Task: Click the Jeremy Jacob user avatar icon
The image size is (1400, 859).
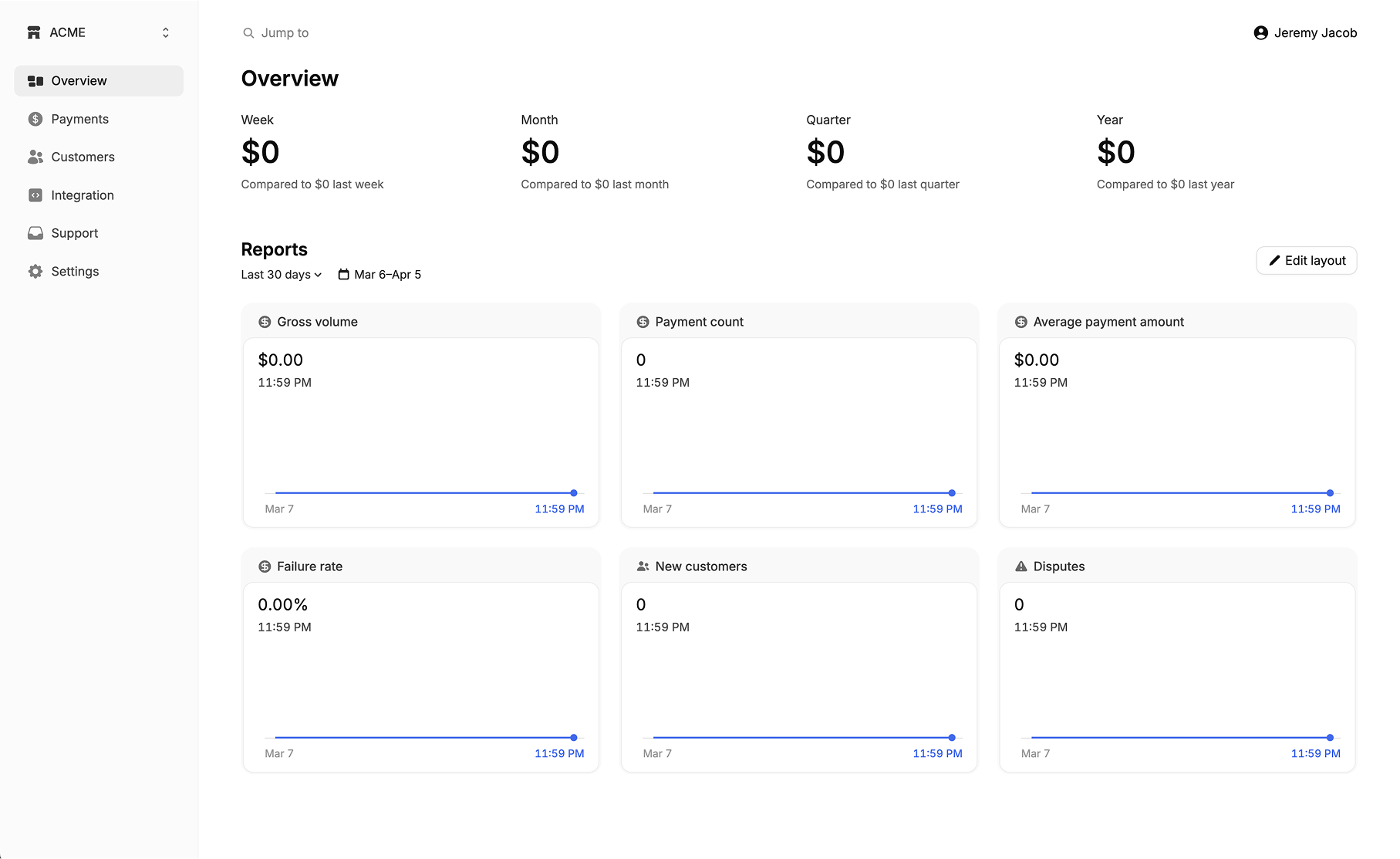Action: click(x=1261, y=32)
